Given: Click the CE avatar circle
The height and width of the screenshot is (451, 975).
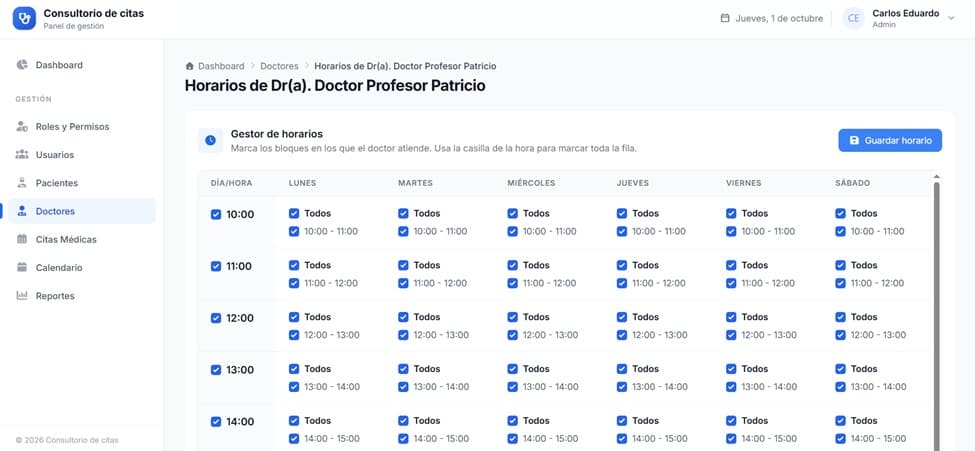Looking at the screenshot, I should click(x=854, y=19).
